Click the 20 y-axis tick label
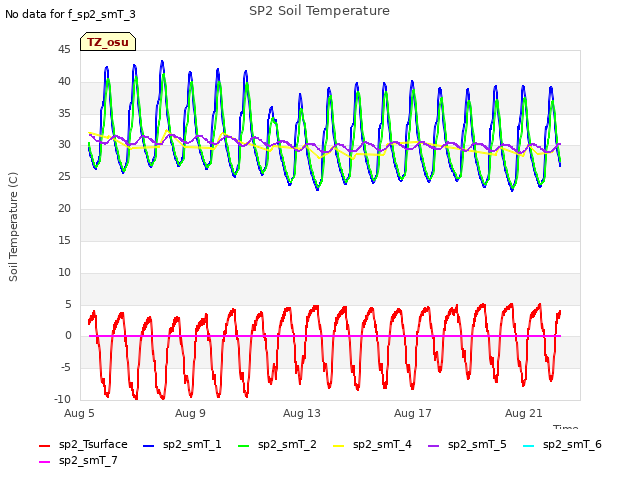 [x=64, y=209]
